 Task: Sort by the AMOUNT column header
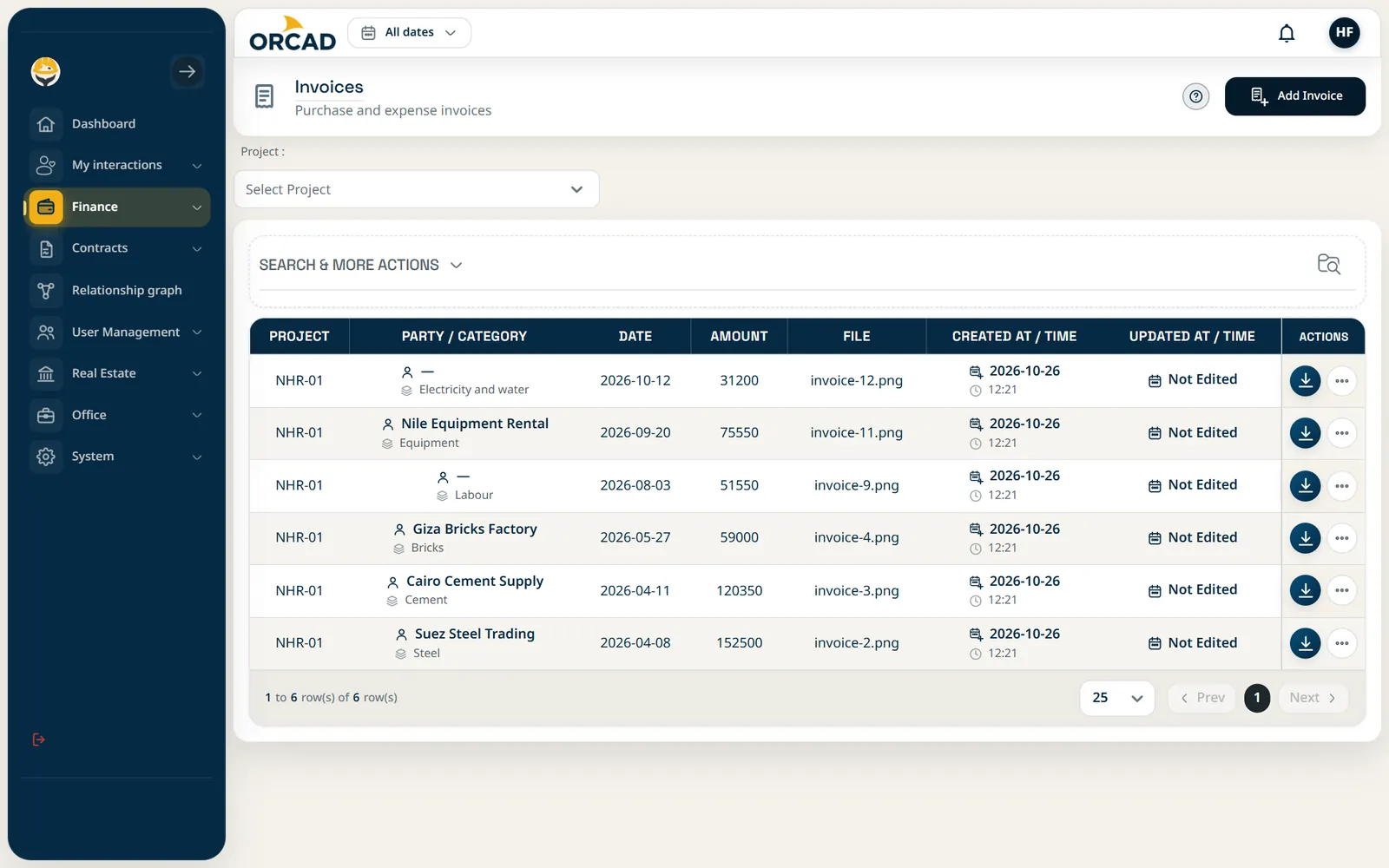point(739,336)
